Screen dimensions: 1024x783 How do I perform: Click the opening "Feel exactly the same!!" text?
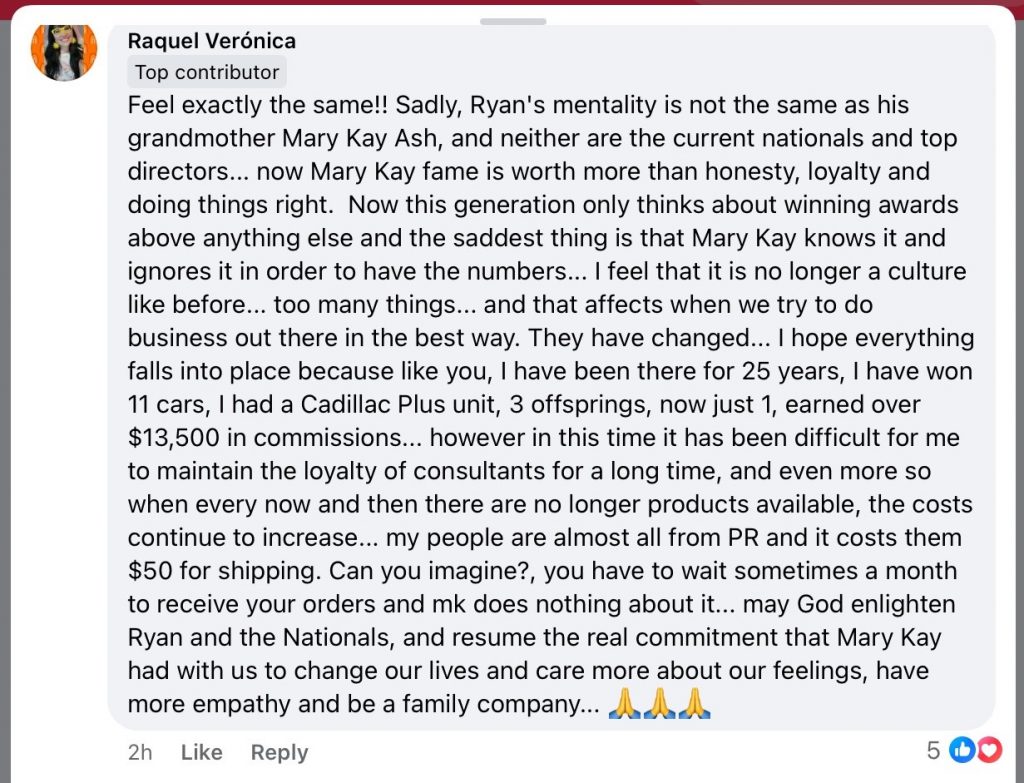pos(258,105)
